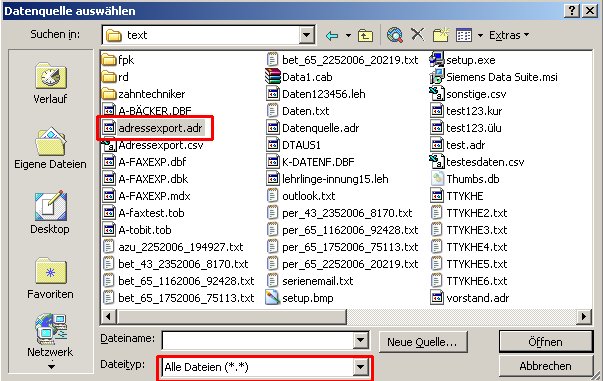The image size is (603, 381).
Task: Open the Views dropdown arrow
Action: (x=481, y=35)
